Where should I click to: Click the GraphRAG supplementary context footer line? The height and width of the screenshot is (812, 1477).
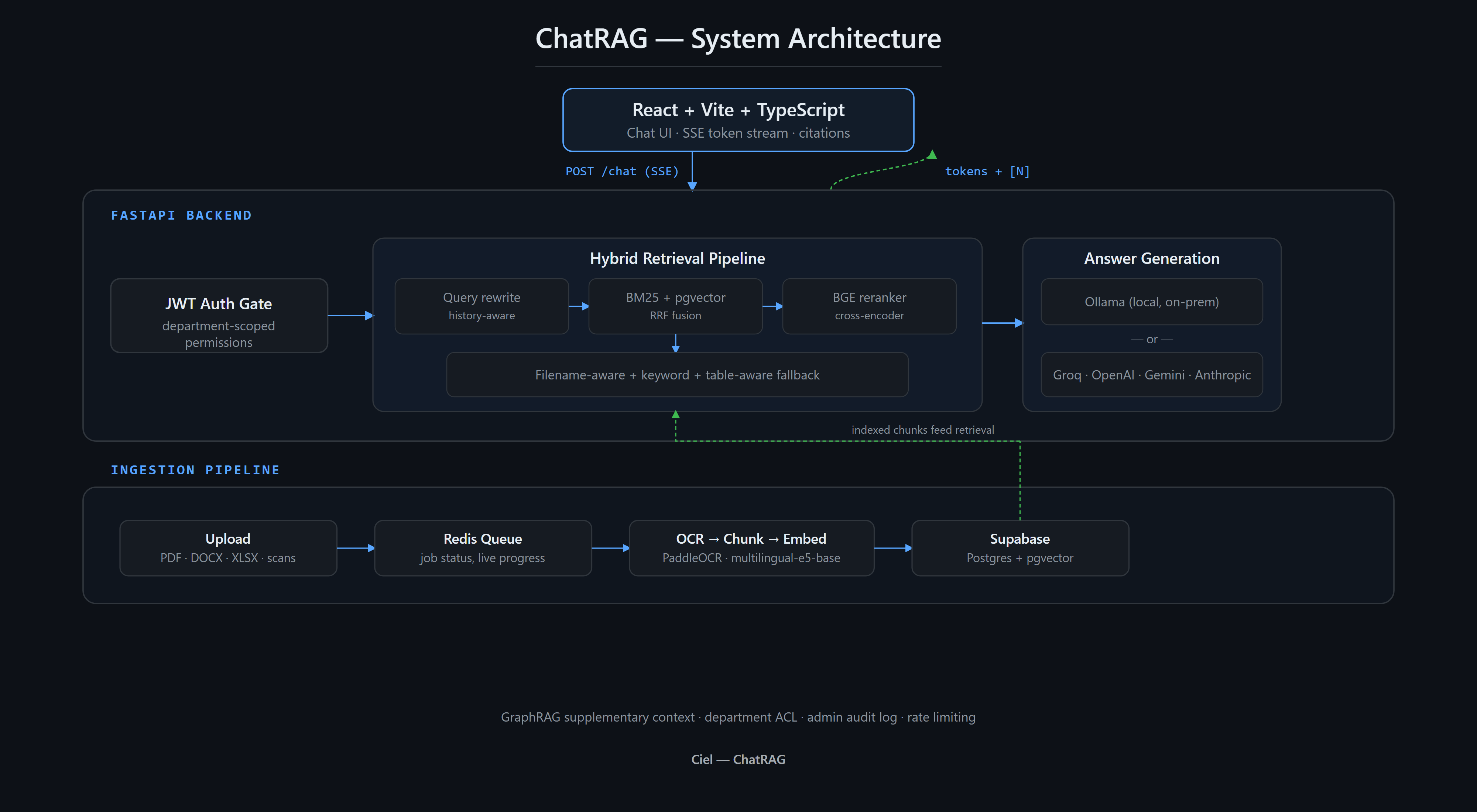click(738, 717)
